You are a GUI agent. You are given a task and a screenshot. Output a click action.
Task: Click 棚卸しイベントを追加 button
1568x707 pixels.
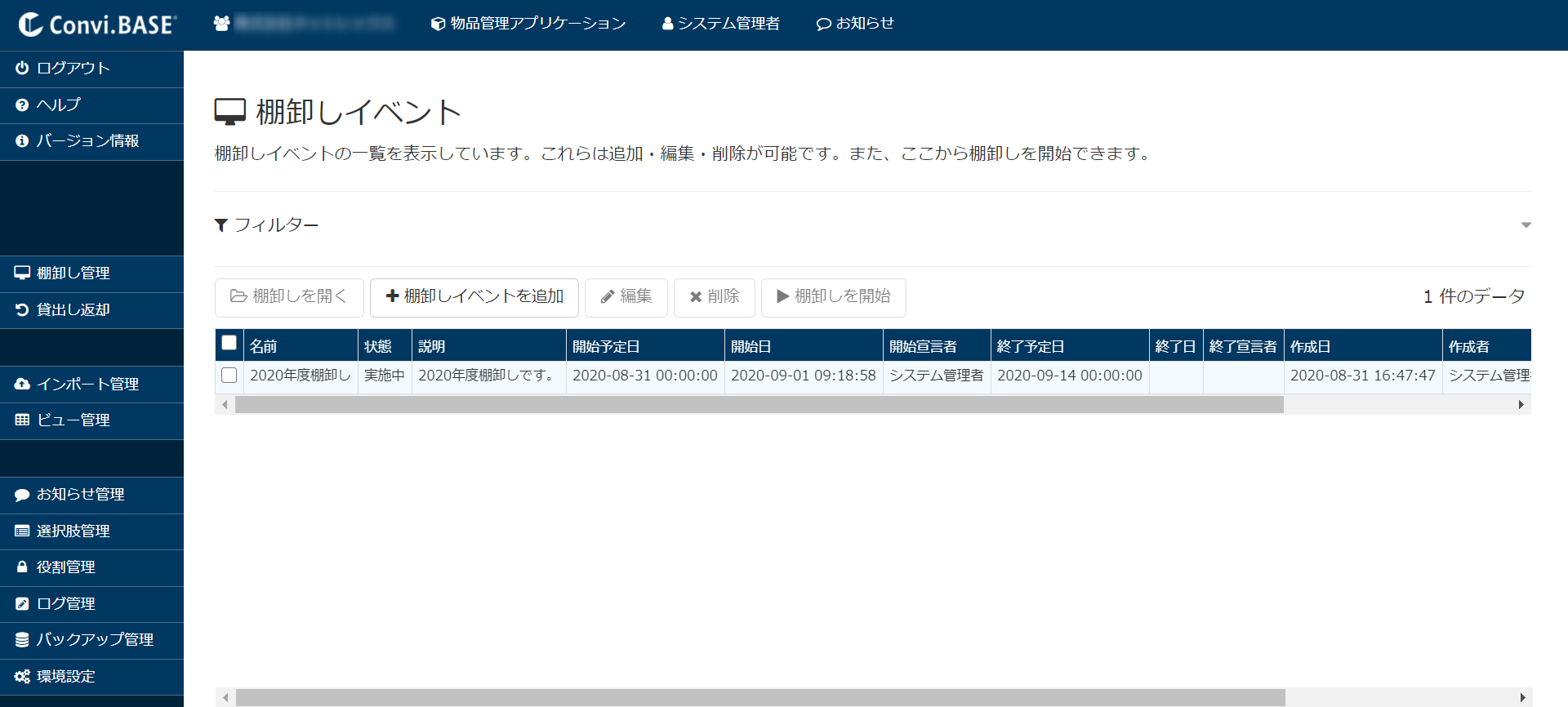click(x=474, y=297)
